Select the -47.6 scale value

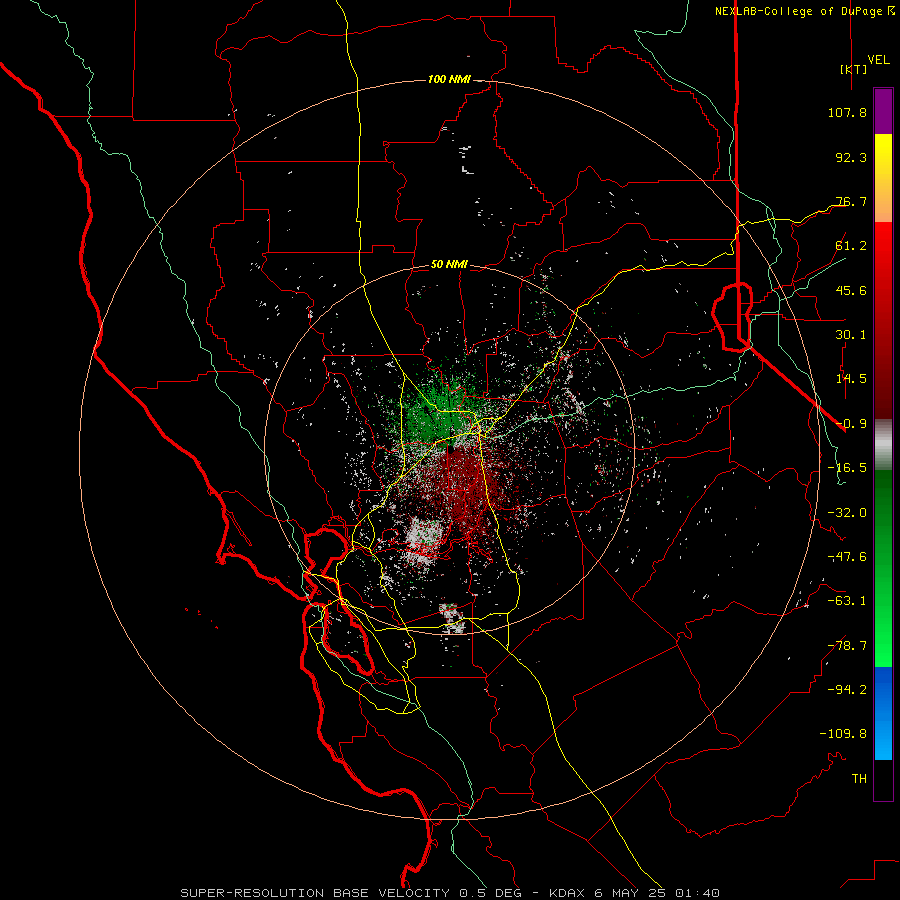(x=847, y=557)
